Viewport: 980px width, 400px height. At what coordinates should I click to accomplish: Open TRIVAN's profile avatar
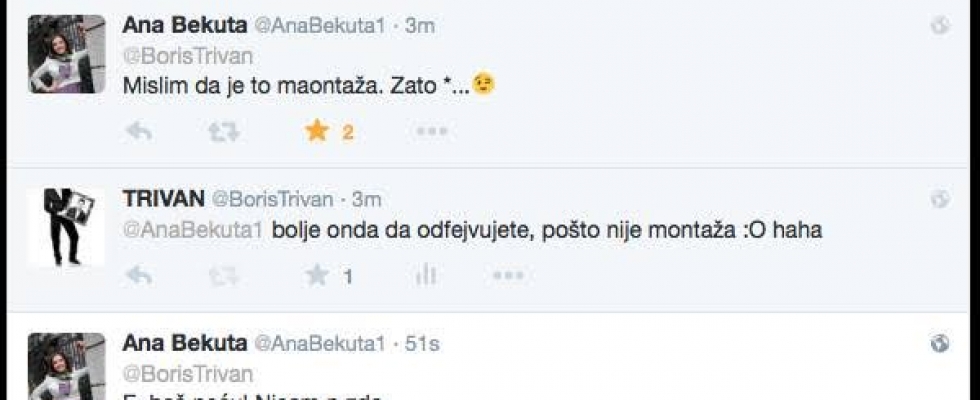click(67, 227)
